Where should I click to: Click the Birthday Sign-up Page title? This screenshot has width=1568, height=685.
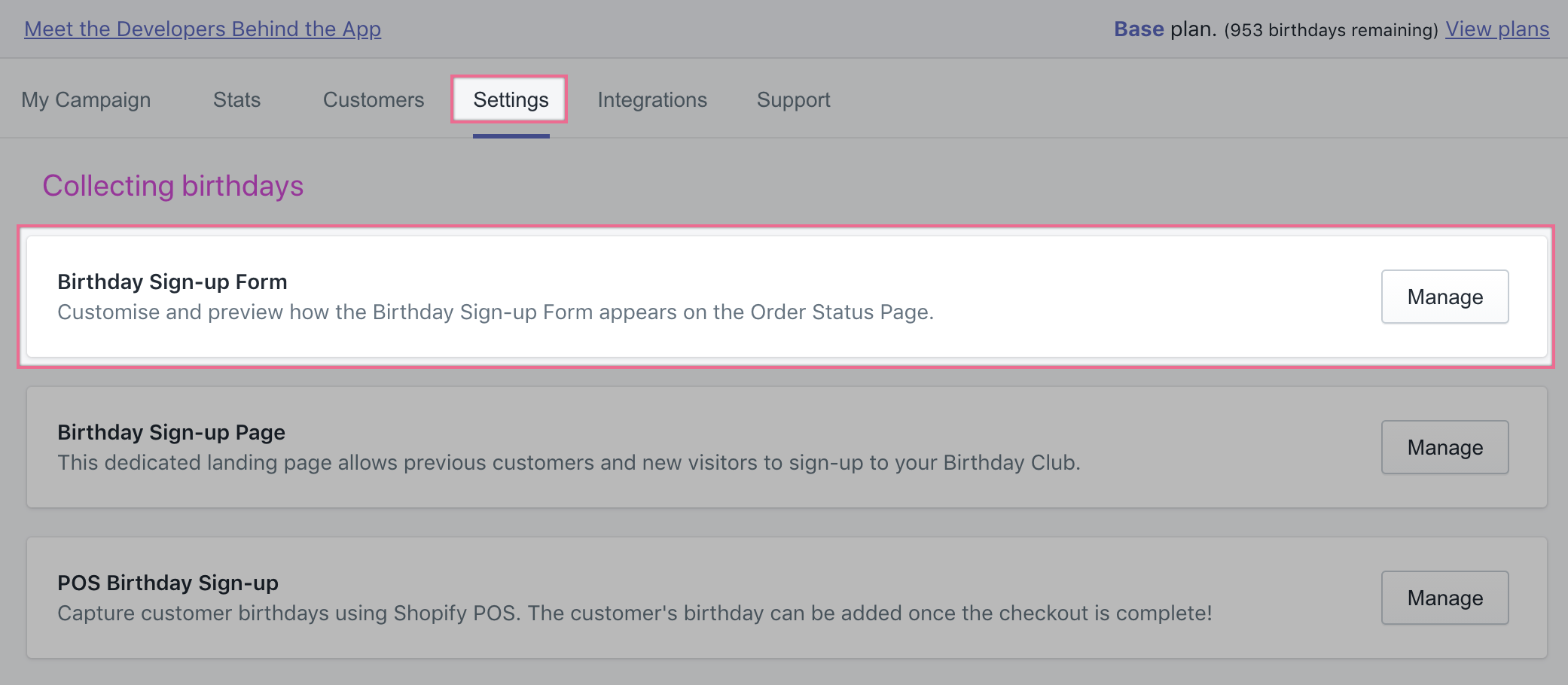pyautogui.click(x=172, y=432)
